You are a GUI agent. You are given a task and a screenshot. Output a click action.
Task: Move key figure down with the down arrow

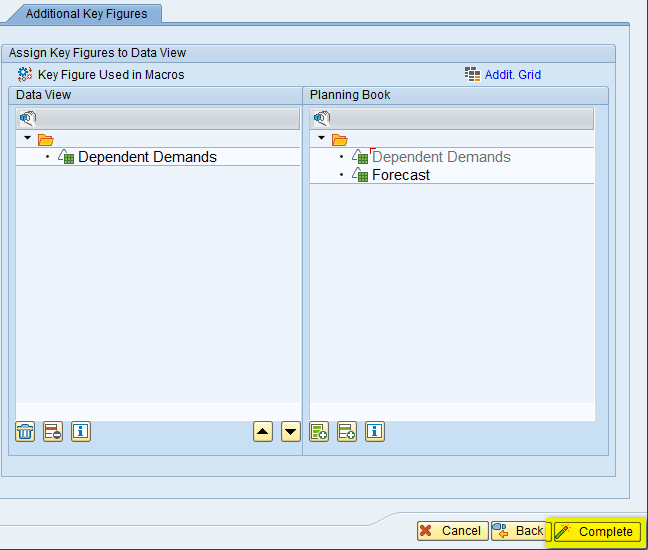291,432
